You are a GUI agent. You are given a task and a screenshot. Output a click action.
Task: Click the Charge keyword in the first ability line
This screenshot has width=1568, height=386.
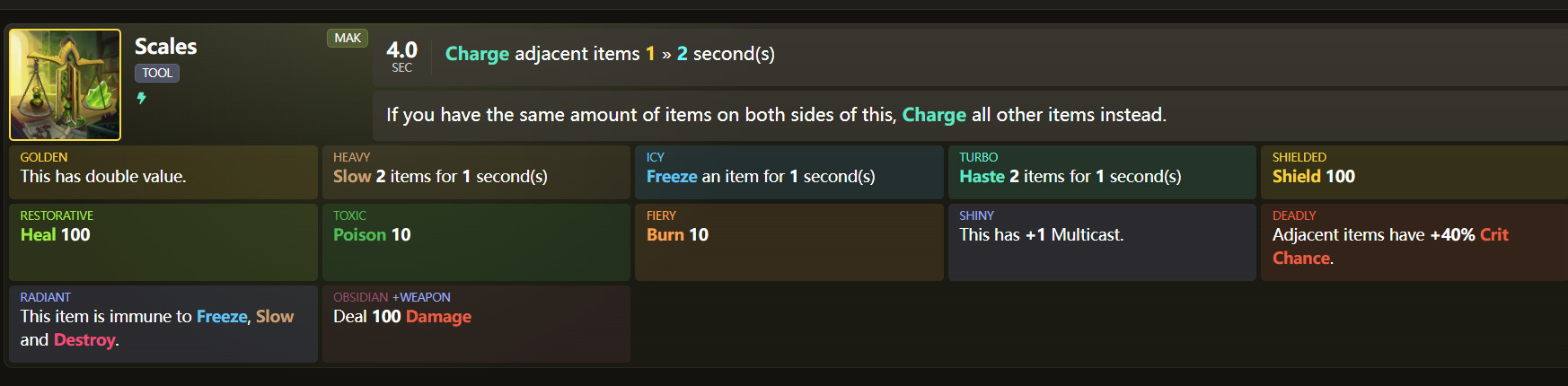[x=477, y=54]
